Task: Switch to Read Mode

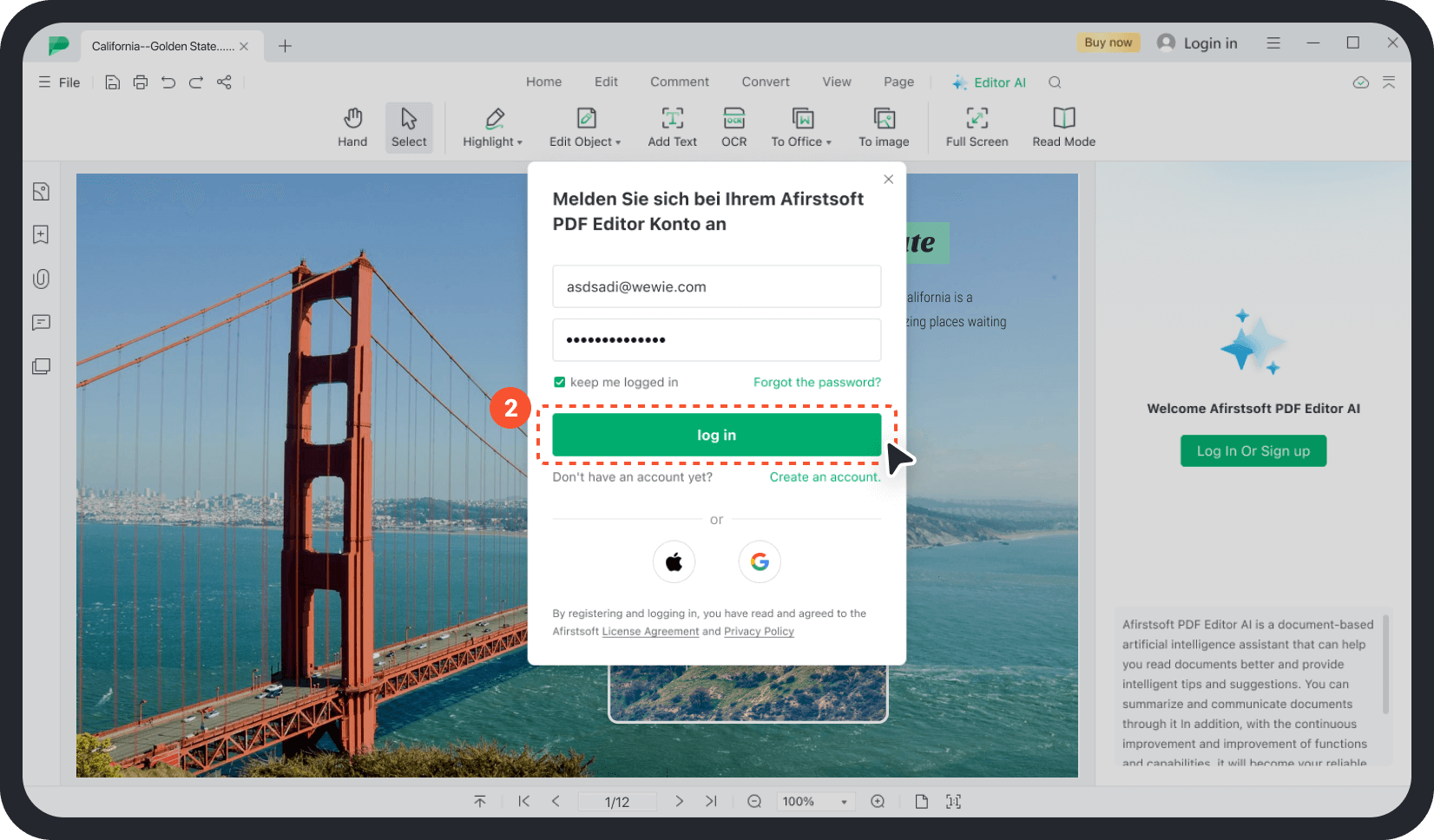Action: [x=1063, y=128]
